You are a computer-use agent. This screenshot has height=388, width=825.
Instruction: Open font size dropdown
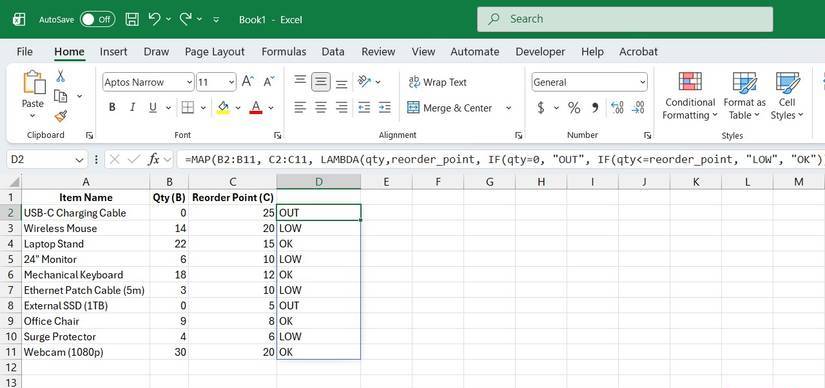coord(232,82)
